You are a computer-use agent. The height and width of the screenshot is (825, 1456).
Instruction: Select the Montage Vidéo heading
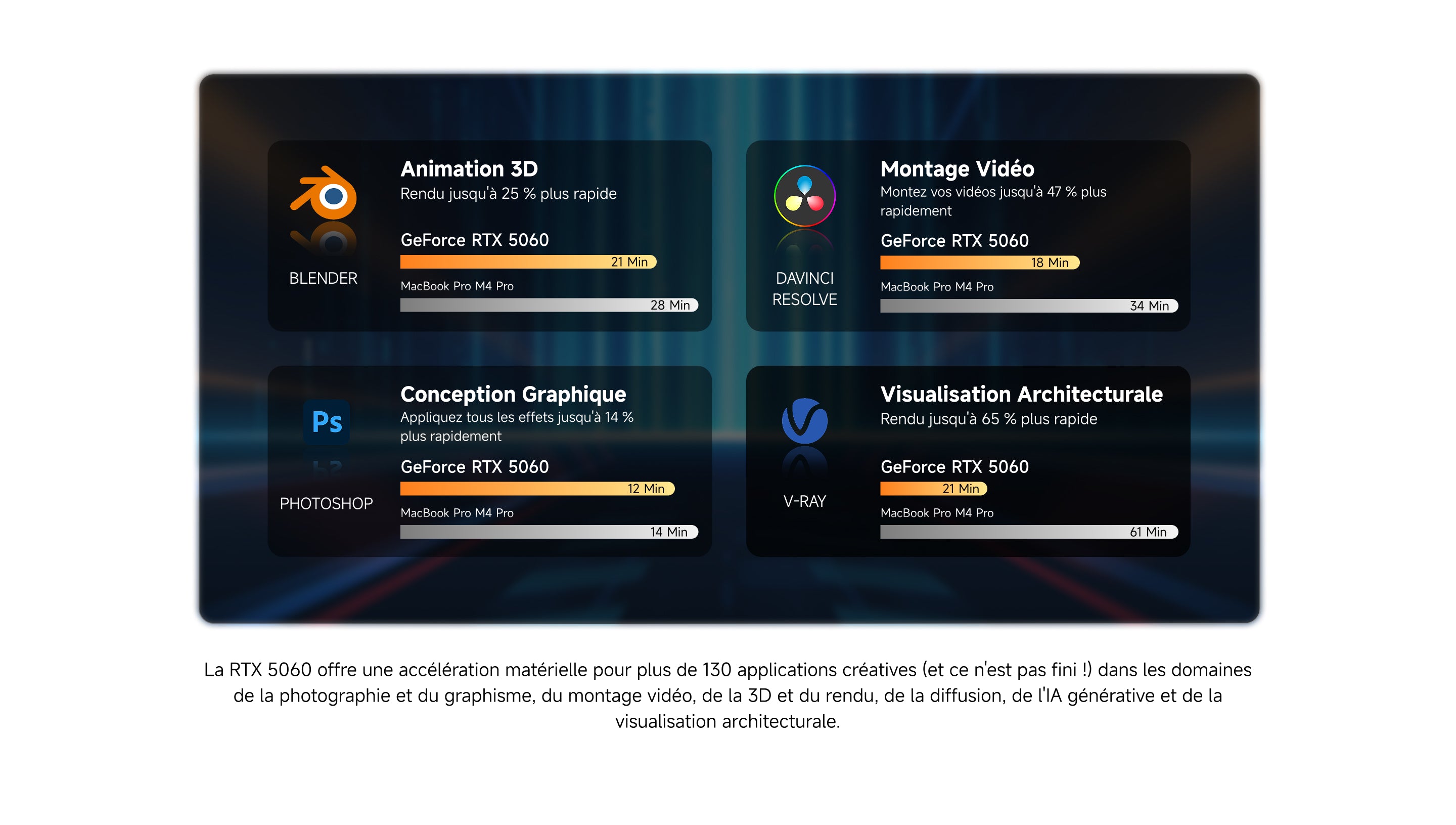coord(957,169)
